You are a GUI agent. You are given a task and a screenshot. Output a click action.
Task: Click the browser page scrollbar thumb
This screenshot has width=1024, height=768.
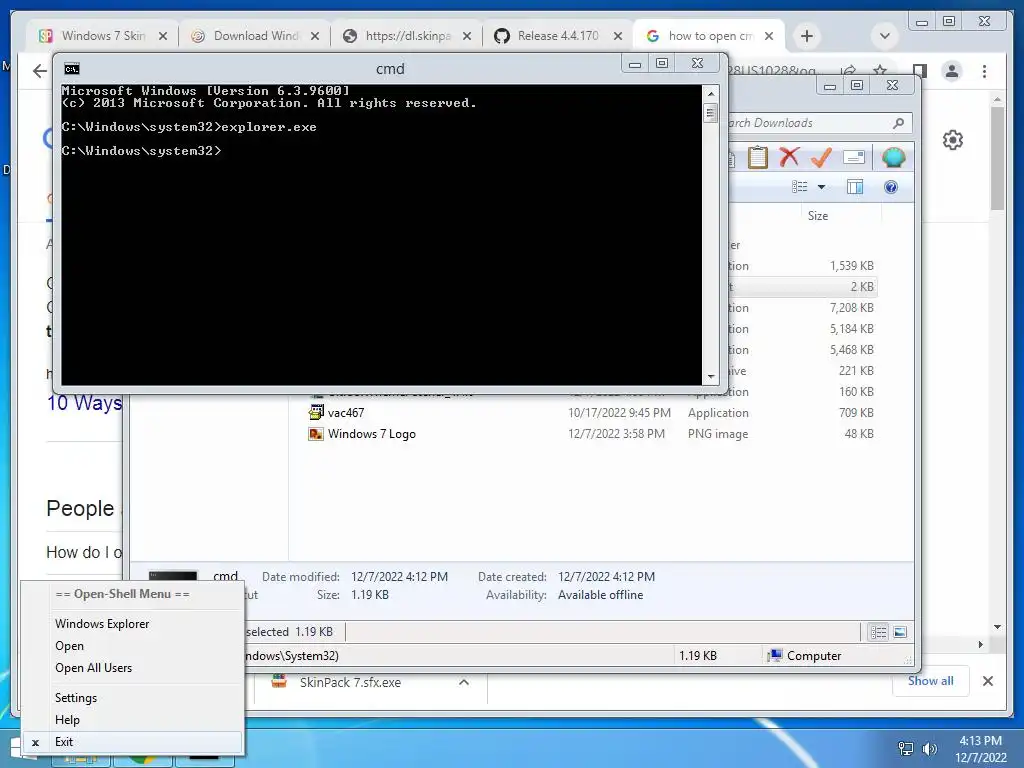[997, 157]
